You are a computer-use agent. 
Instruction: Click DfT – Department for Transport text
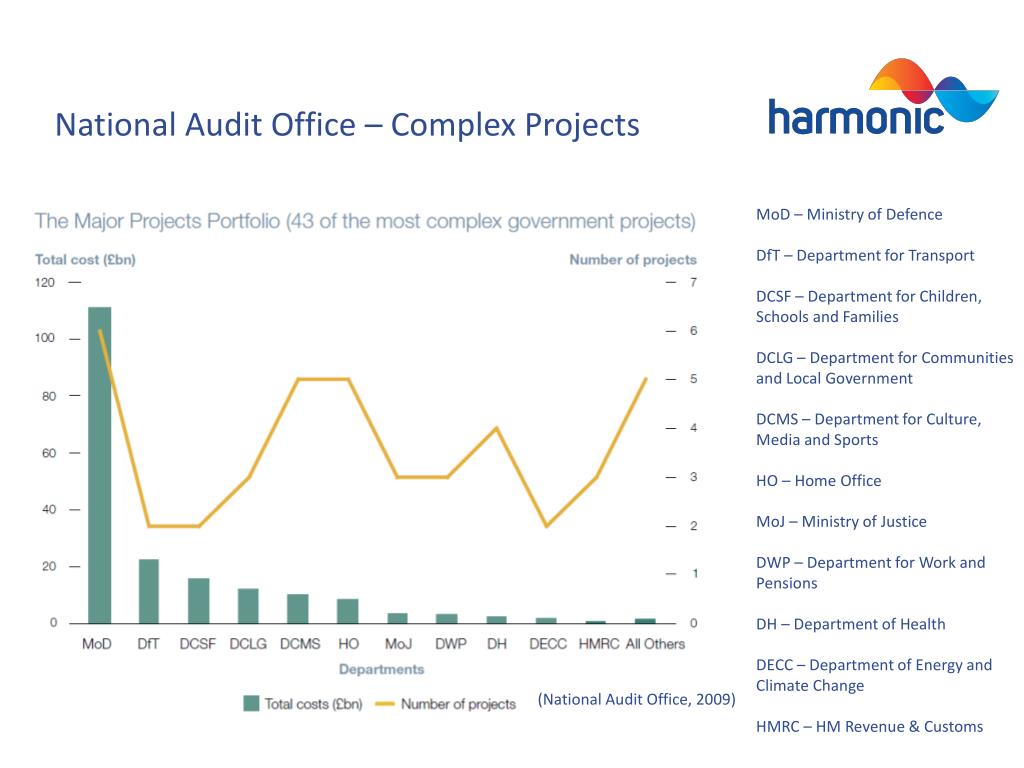(865, 255)
